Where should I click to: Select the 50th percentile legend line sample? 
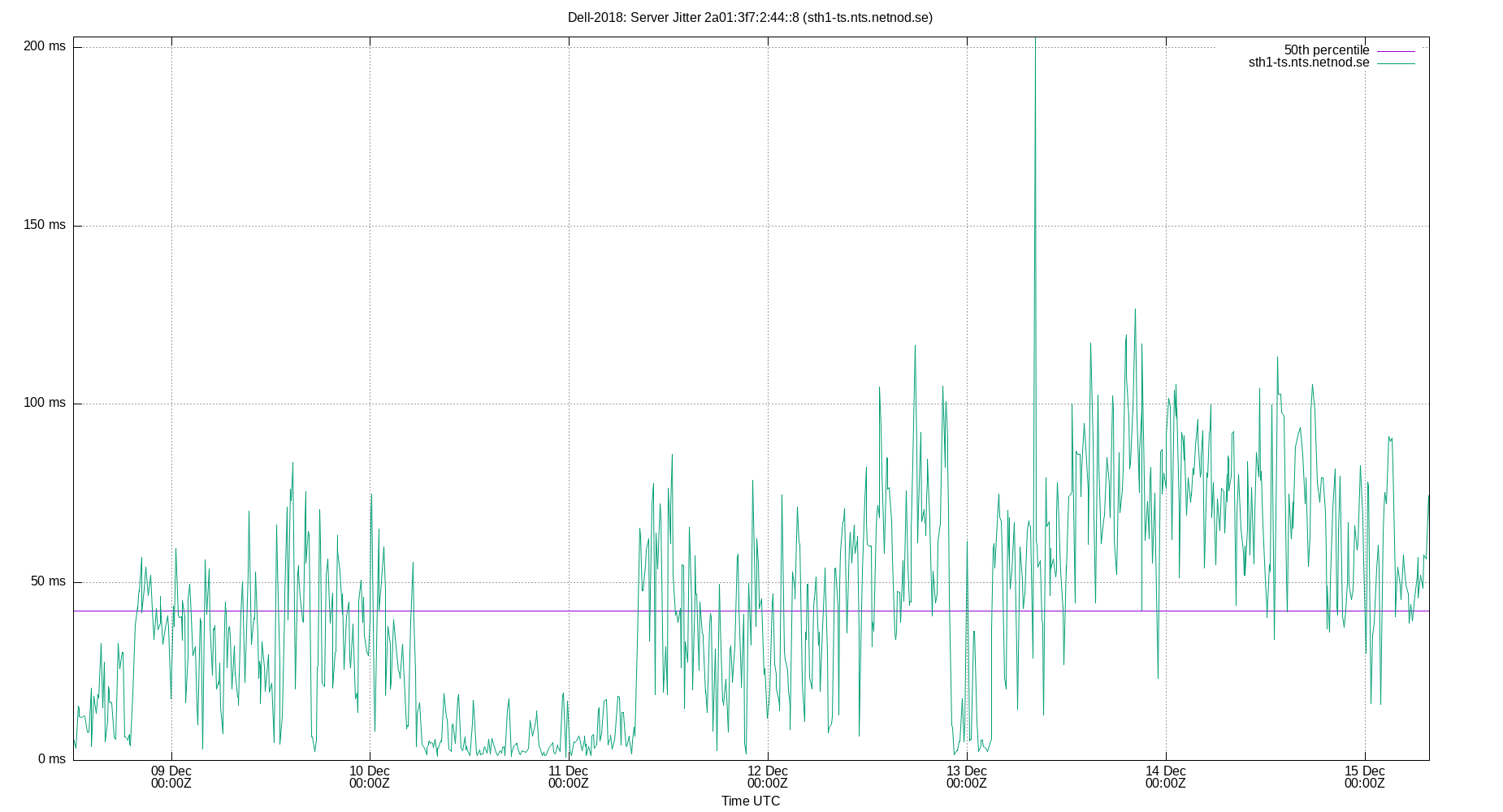point(1395,50)
